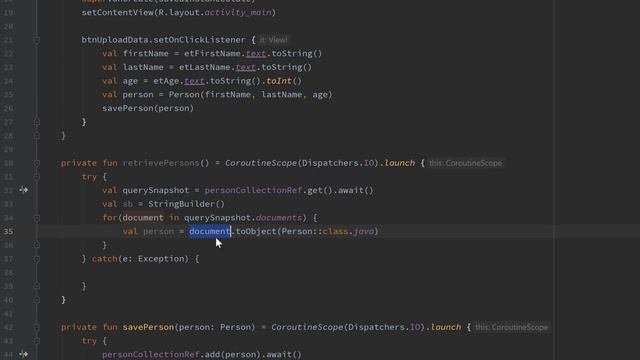Click the 'retrievePersons' function name
The width and height of the screenshot is (640, 360).
(x=161, y=163)
